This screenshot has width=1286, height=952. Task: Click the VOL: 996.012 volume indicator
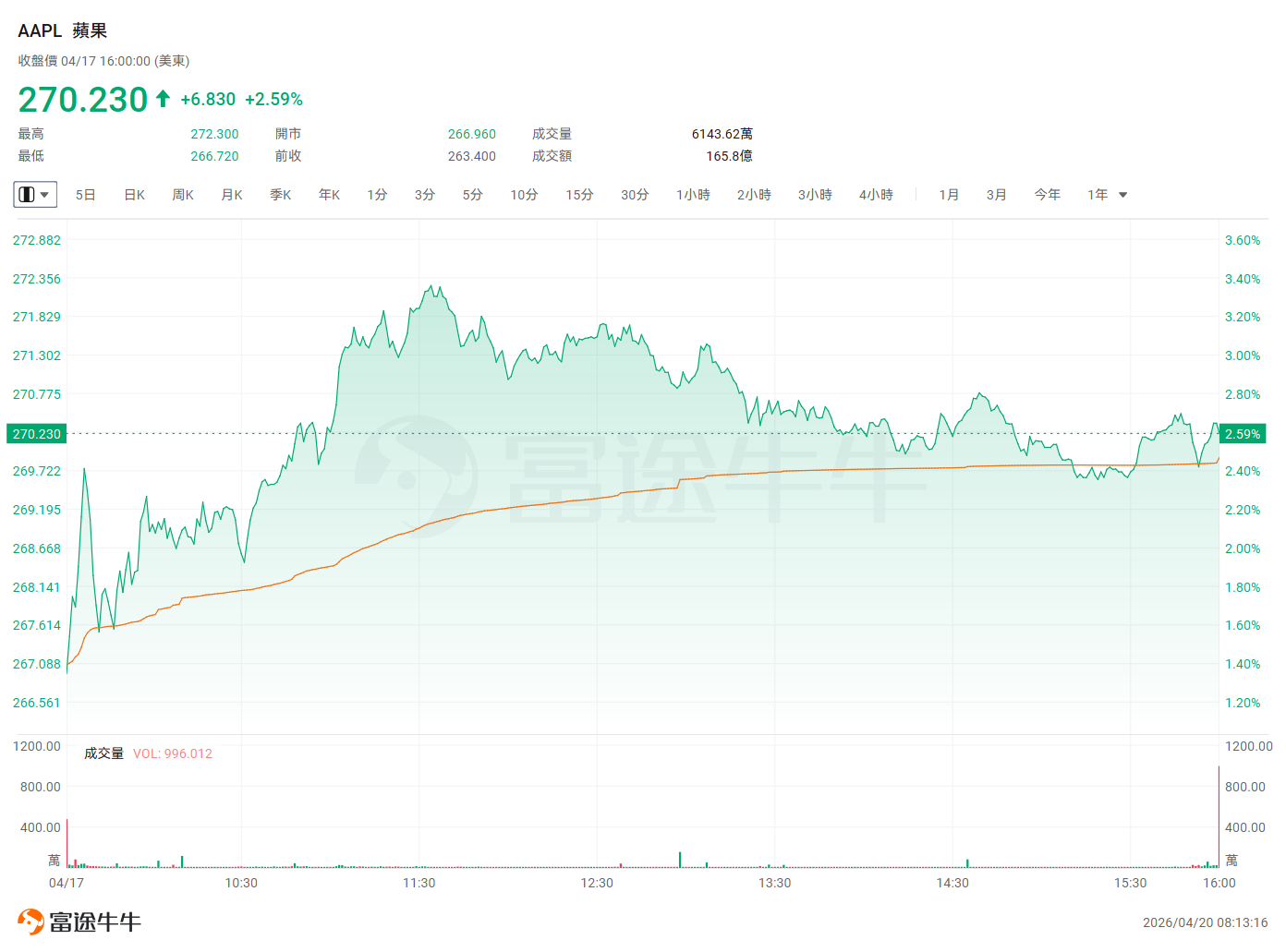[x=173, y=753]
